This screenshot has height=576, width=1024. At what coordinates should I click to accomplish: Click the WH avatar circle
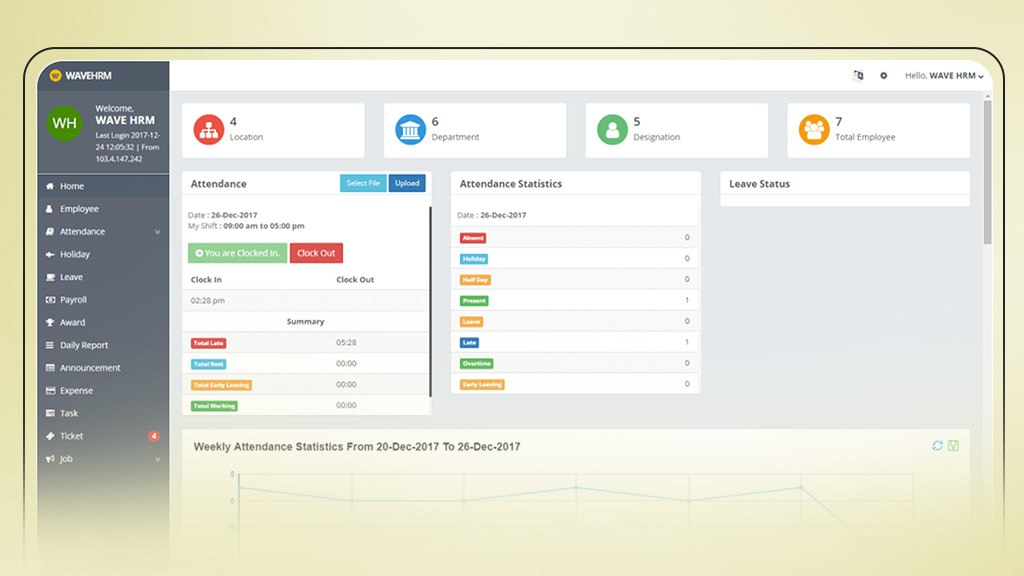64,123
